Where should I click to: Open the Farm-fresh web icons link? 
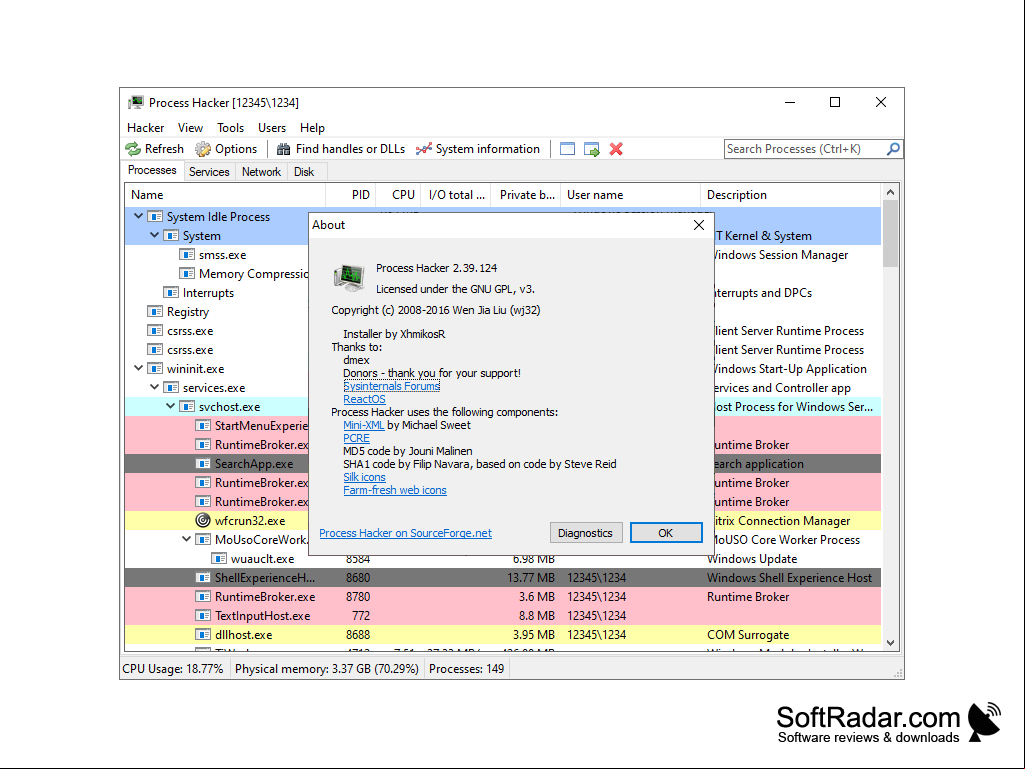coord(395,490)
